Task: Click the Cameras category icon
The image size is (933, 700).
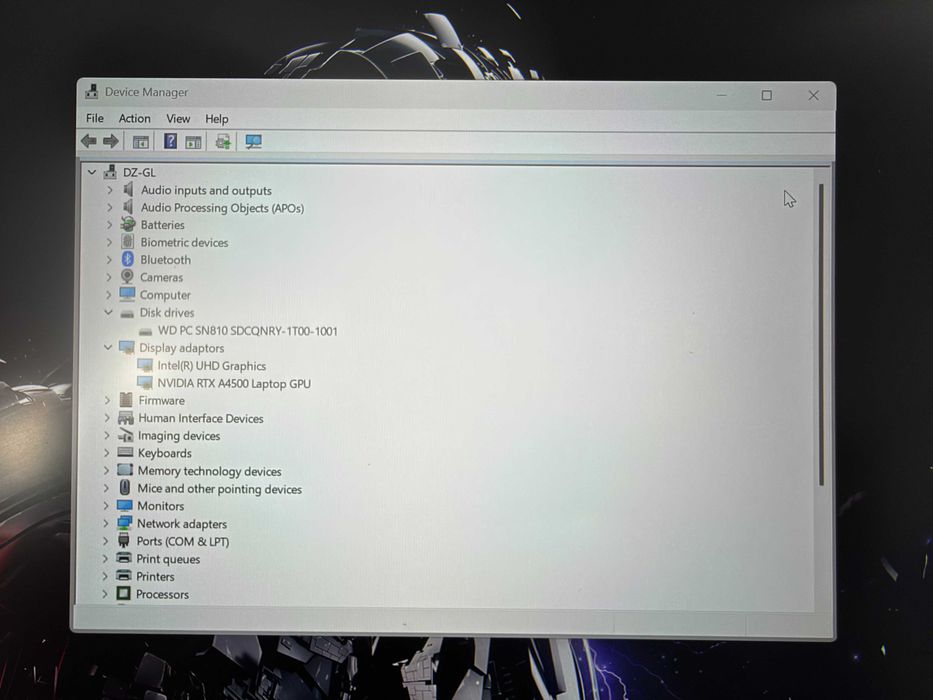Action: pos(127,276)
